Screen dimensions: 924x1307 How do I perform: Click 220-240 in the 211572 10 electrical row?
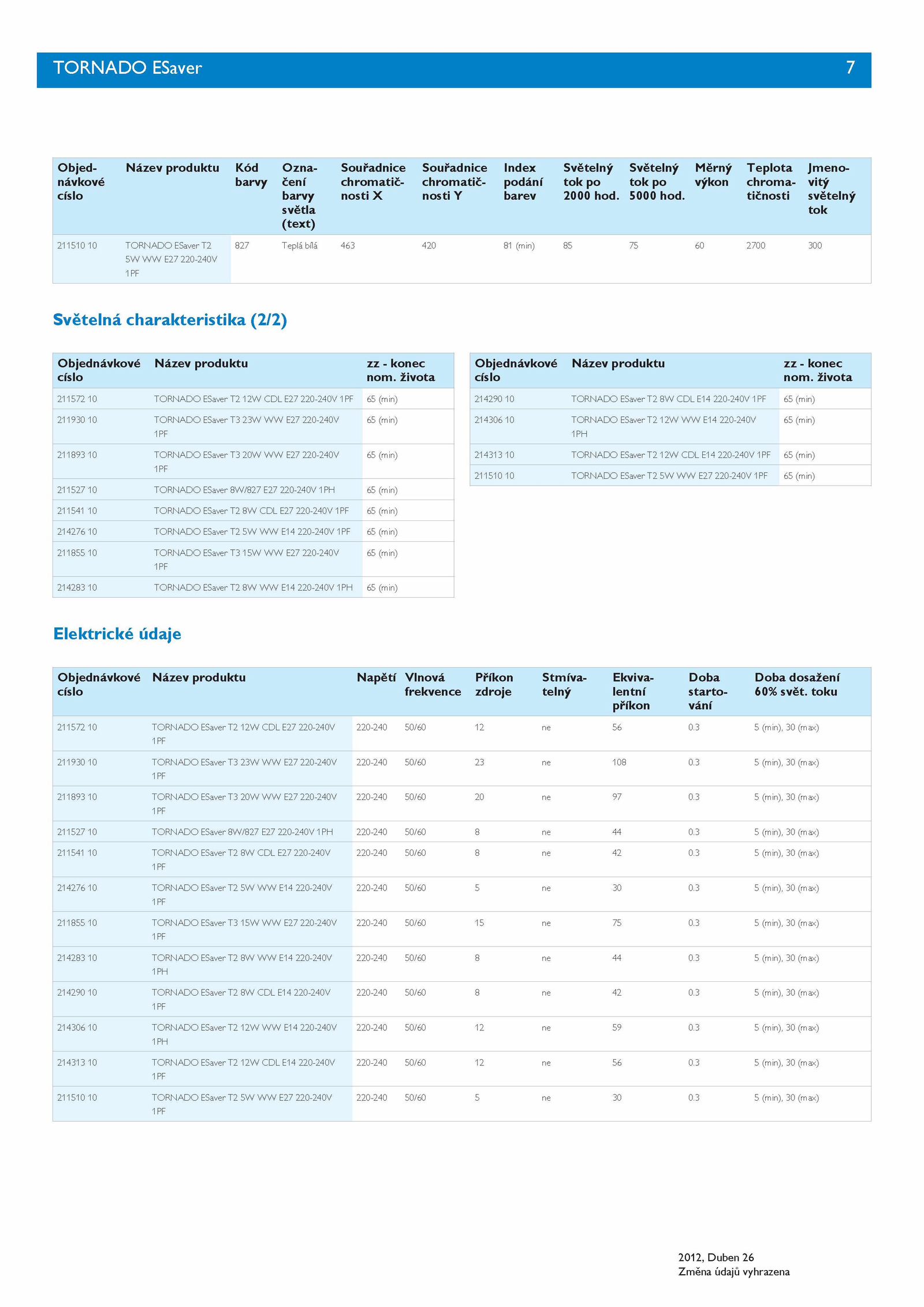[x=372, y=727]
